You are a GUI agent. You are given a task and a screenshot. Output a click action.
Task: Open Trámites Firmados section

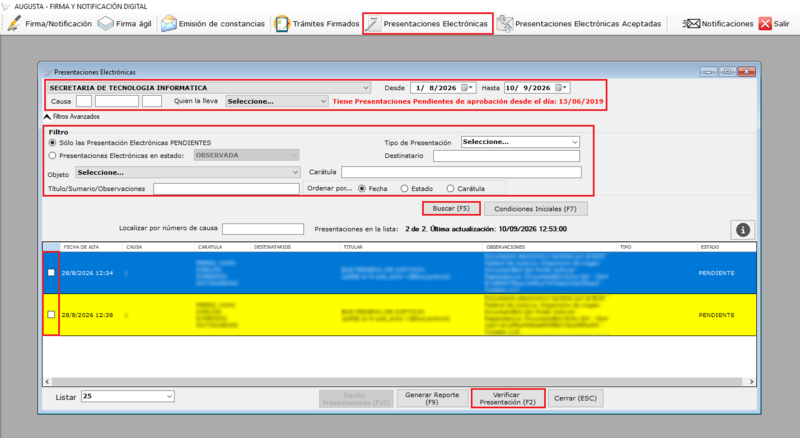tap(317, 23)
